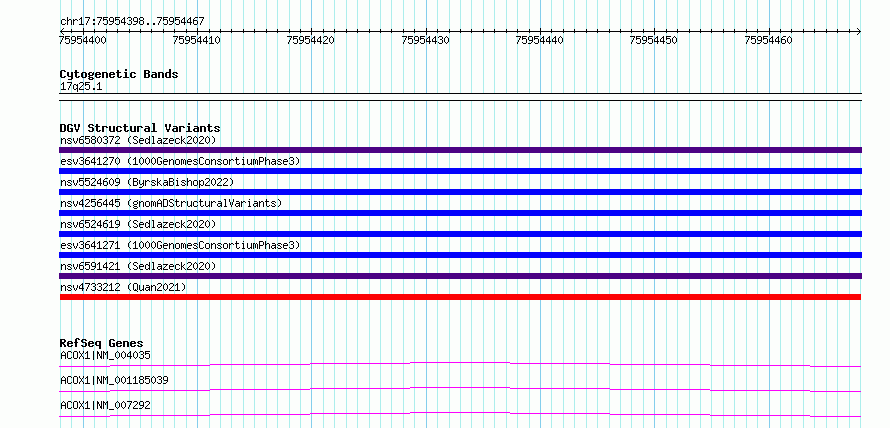Image resolution: width=890 pixels, height=428 pixels.
Task: Click the blue bar under esv3641270
Action: point(460,171)
